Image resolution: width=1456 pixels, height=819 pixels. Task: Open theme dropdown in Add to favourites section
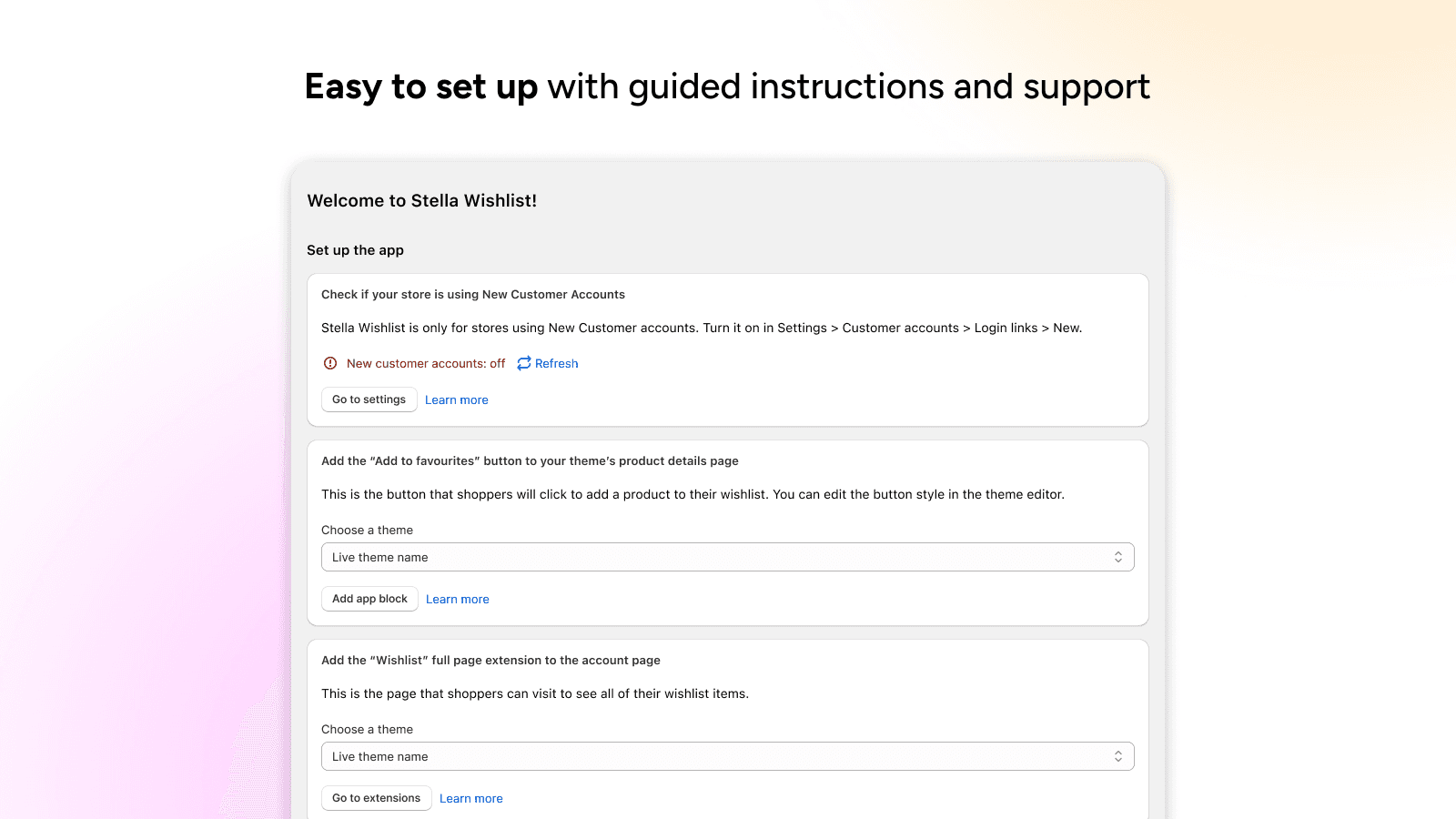(719, 557)
